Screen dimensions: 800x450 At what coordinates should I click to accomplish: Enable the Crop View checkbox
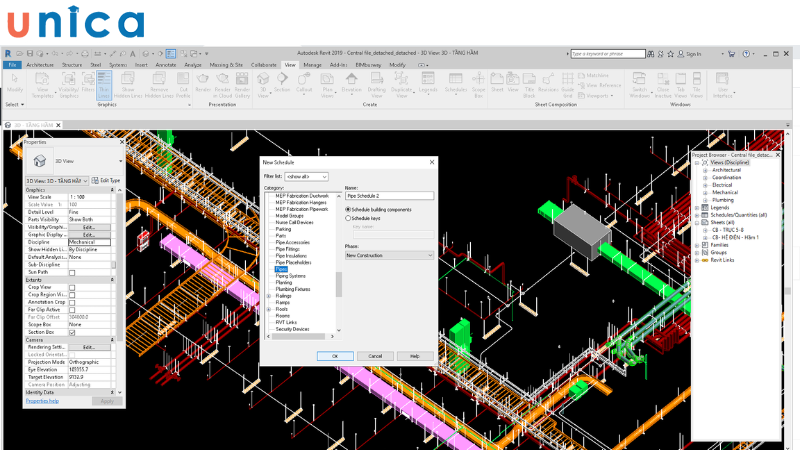(72, 288)
